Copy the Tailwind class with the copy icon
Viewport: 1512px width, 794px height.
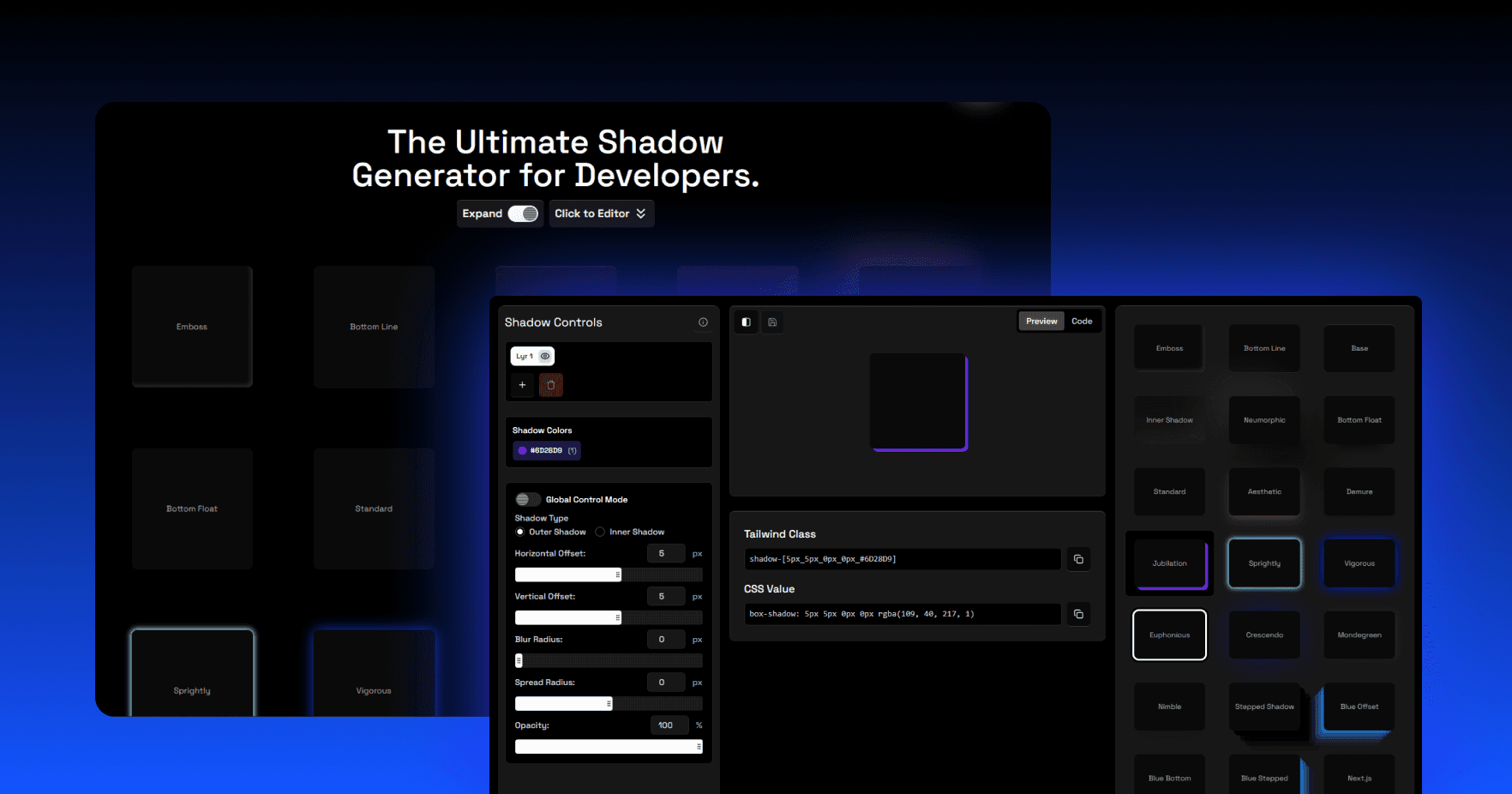tap(1078, 559)
